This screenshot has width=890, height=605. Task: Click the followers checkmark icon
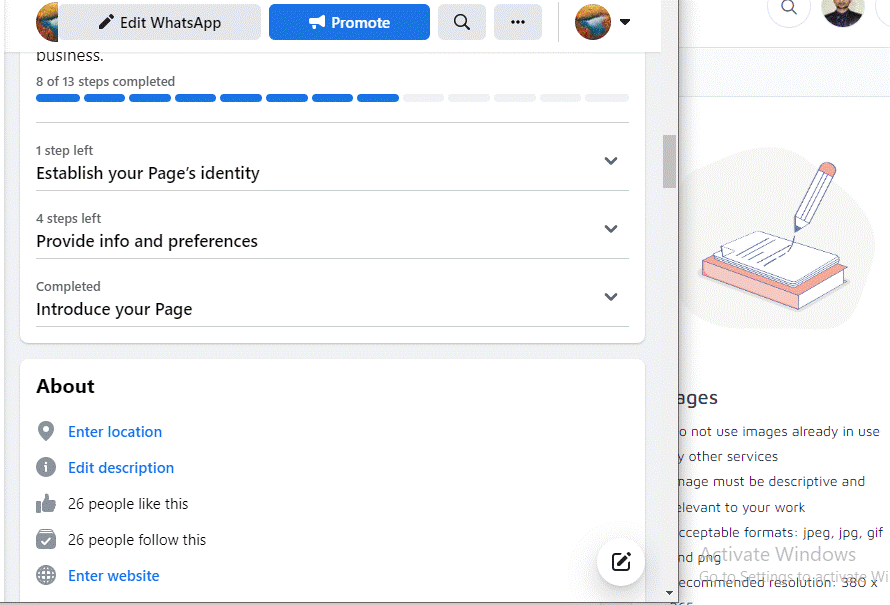pyautogui.click(x=45, y=539)
